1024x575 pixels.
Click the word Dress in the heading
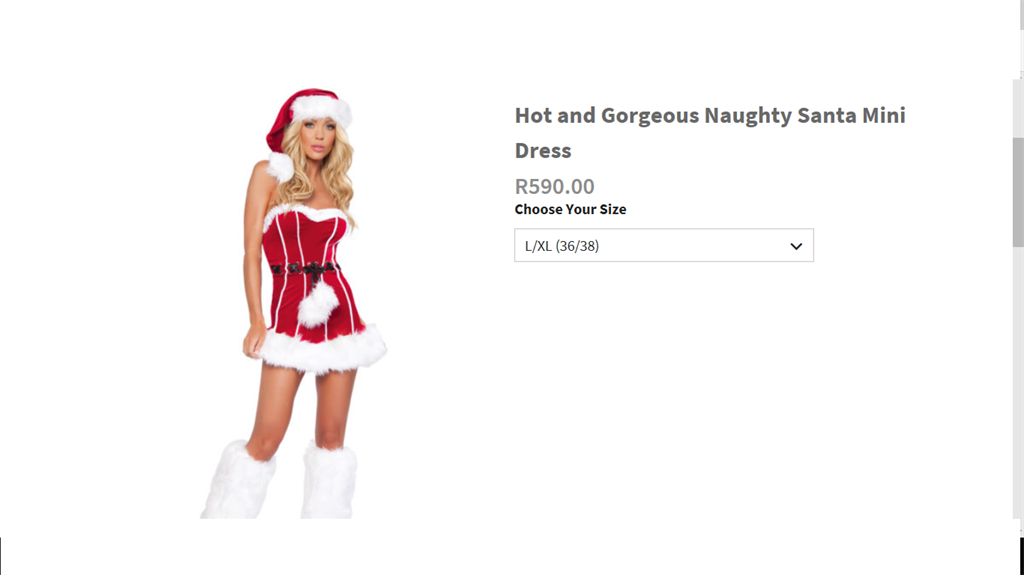(x=543, y=151)
